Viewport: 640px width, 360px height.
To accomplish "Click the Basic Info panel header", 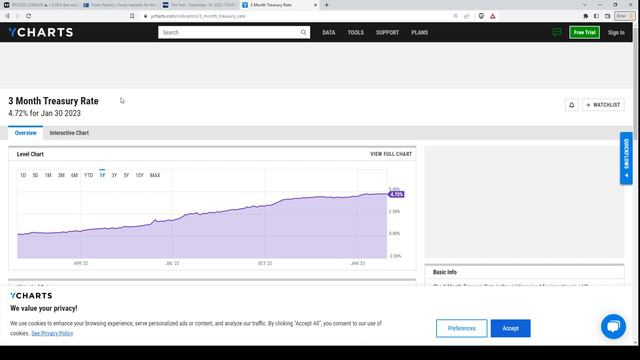I will (444, 272).
